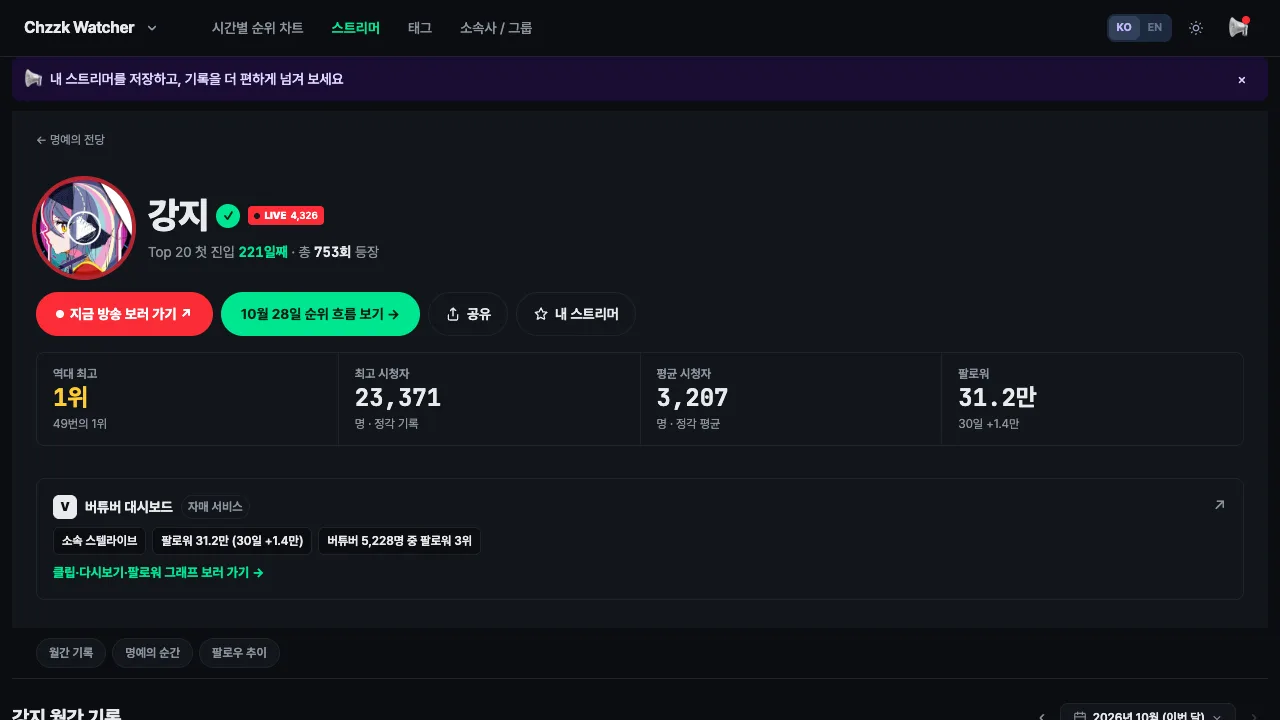Dismiss the purple banner with X
This screenshot has height=720, width=1280.
pyautogui.click(x=1242, y=80)
